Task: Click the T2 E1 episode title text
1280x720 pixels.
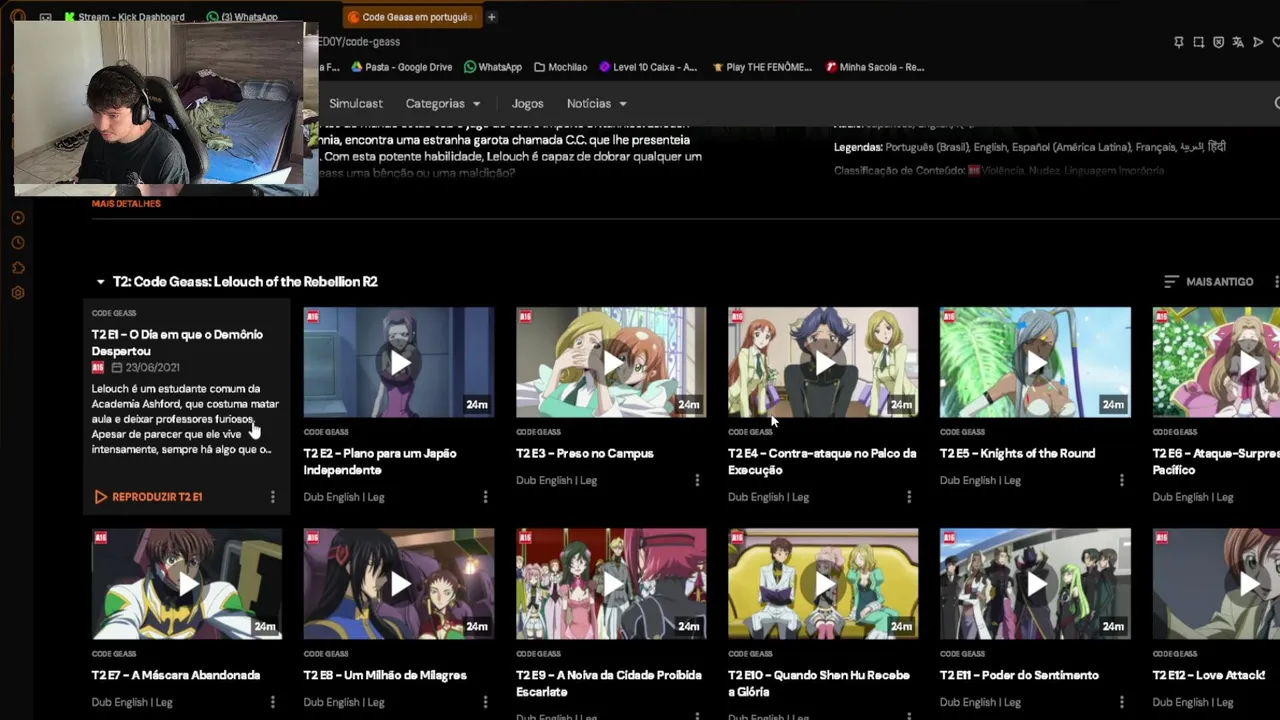Action: [177, 343]
